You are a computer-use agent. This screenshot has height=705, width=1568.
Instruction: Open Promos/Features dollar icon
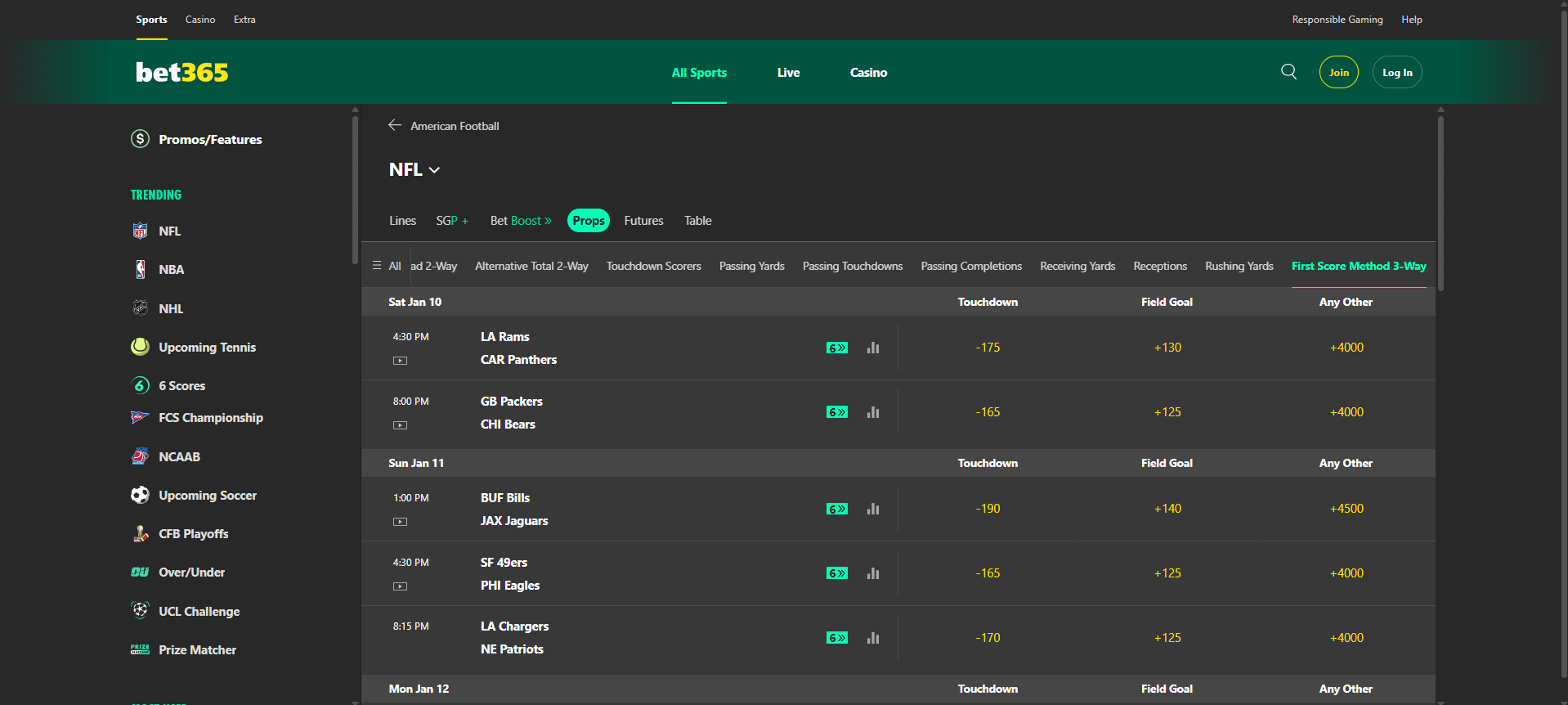(x=140, y=139)
